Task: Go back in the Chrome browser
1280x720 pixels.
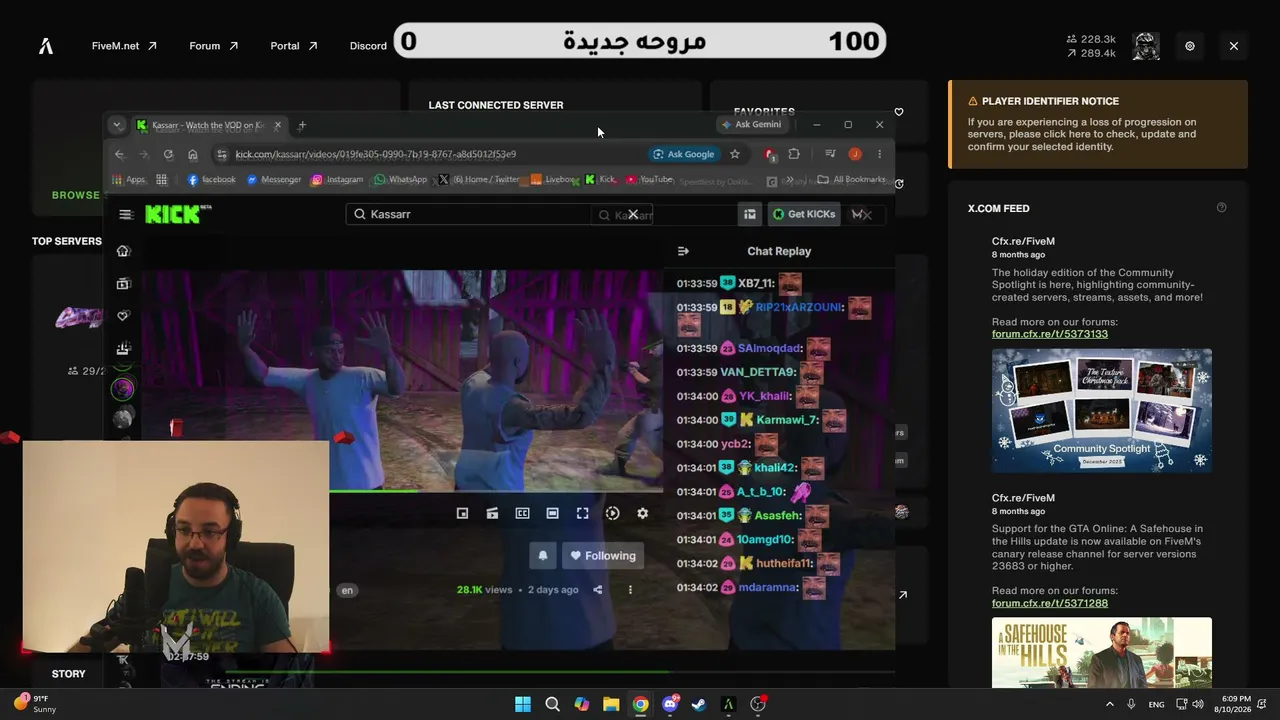Action: point(120,154)
